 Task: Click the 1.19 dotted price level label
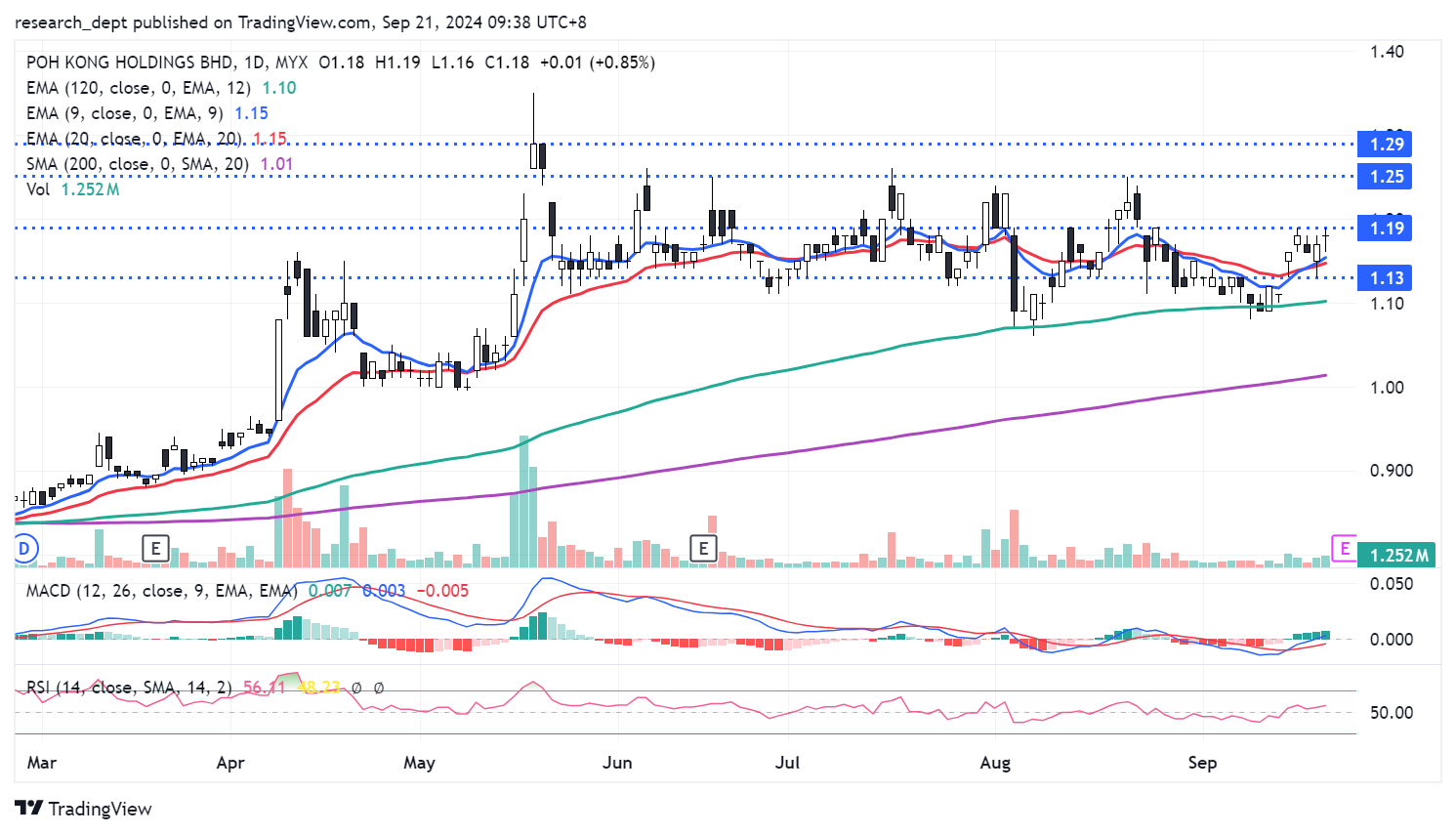click(1387, 229)
